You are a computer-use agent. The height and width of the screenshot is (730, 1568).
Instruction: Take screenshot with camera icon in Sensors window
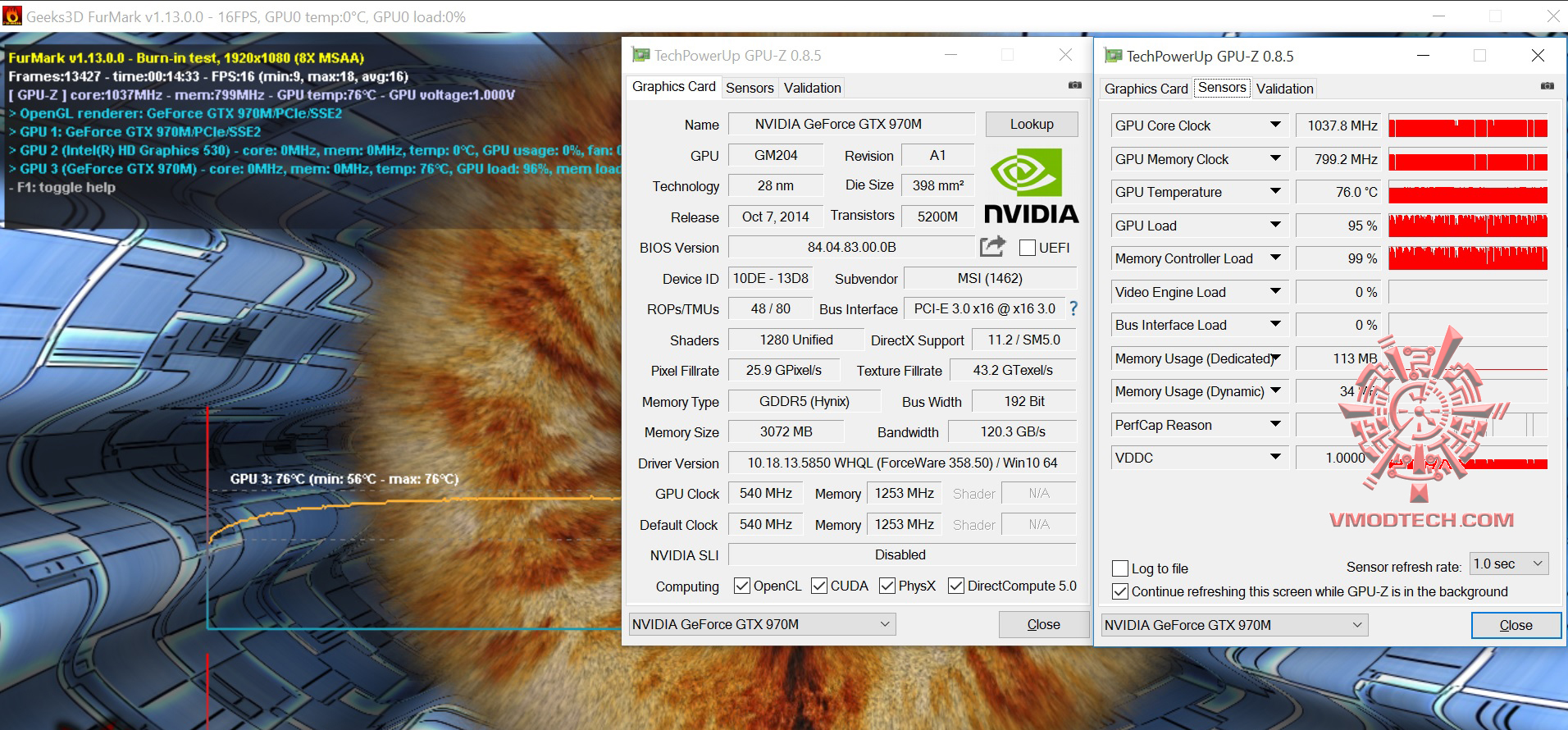tap(1547, 86)
